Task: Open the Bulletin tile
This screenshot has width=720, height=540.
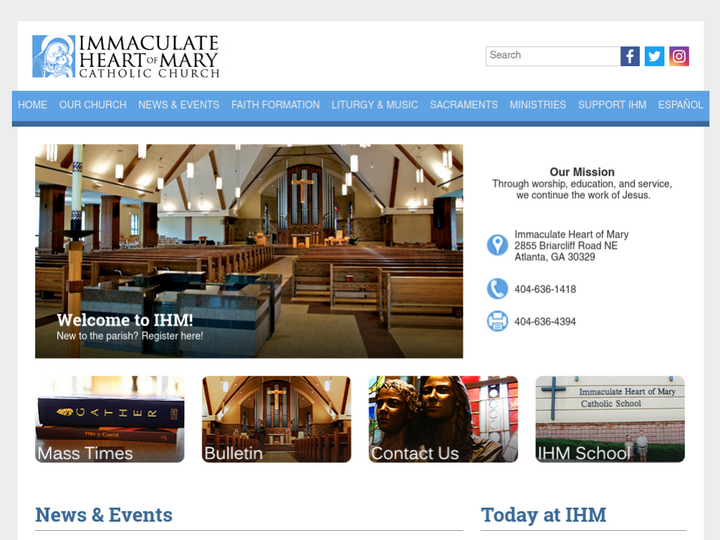Action: (276, 419)
